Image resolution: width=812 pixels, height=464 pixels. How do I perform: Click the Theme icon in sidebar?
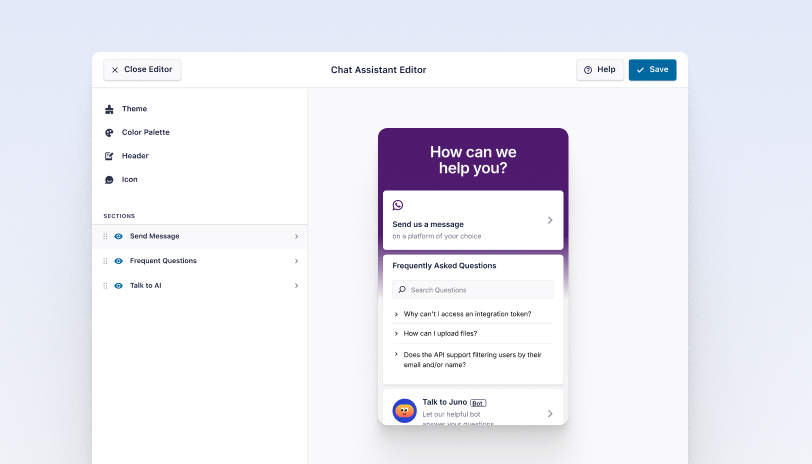(109, 109)
